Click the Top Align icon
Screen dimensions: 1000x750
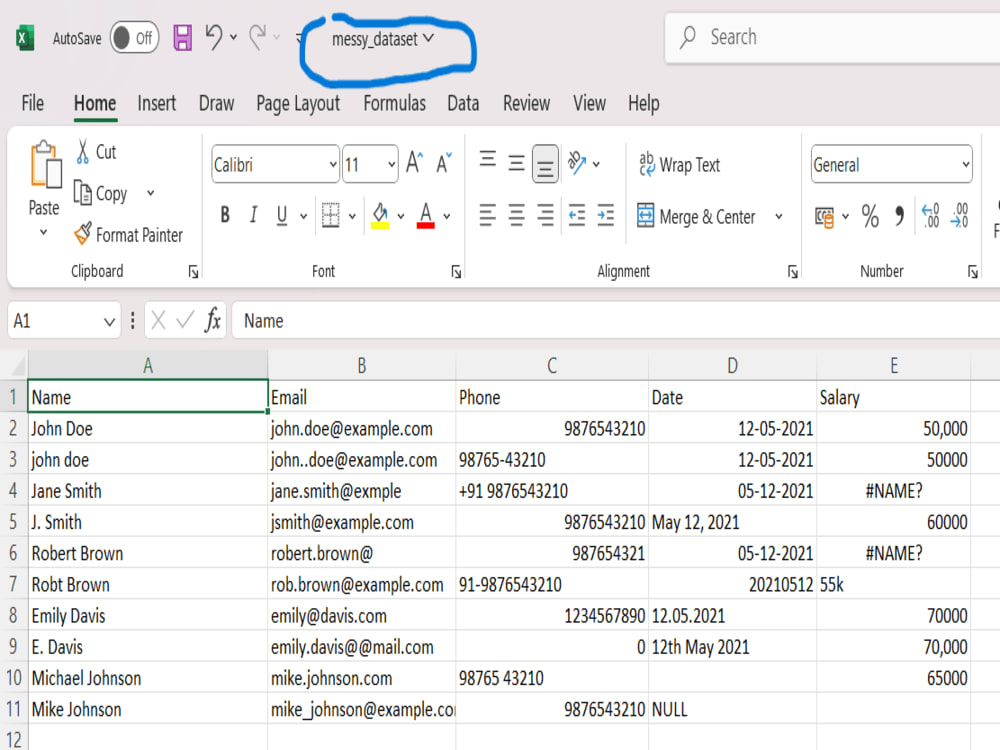pyautogui.click(x=488, y=159)
